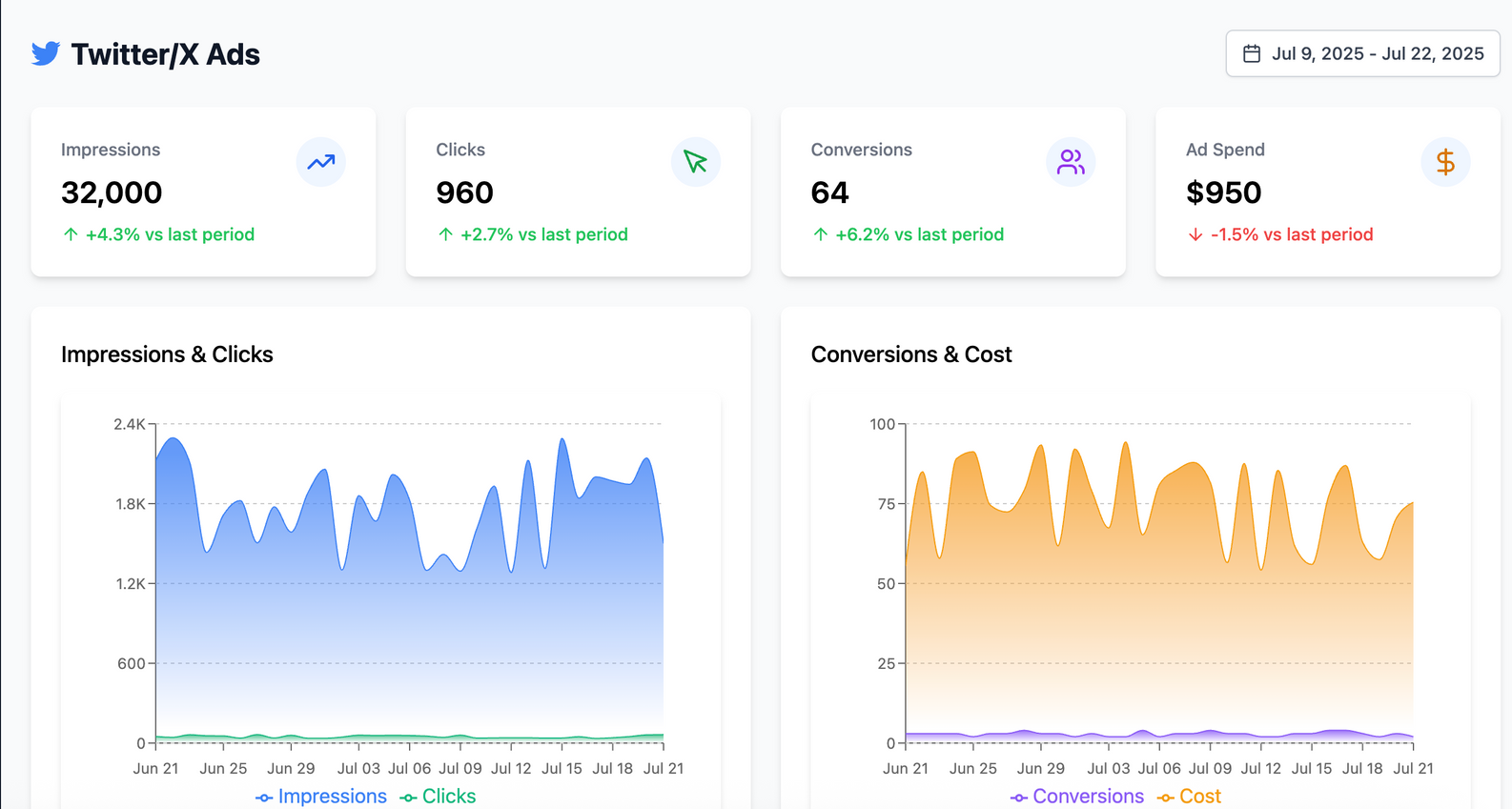
Task: Click the up arrow next to +4.3% on Impressions
Action: tap(71, 234)
